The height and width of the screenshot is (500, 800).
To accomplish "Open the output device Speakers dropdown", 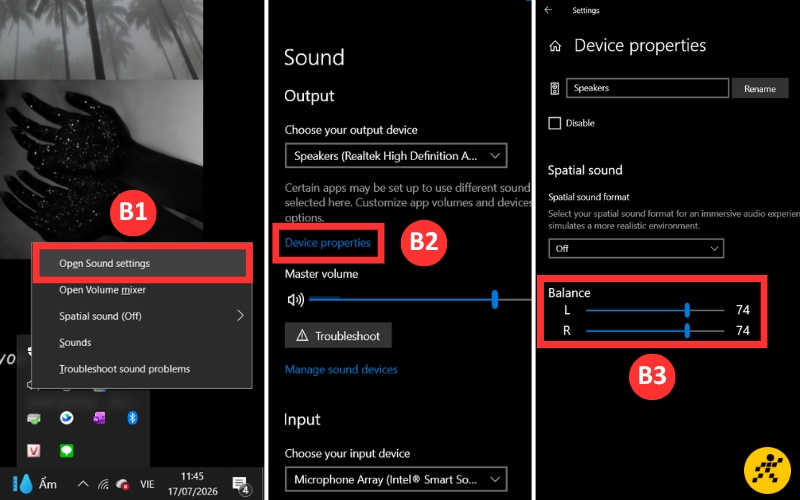I will [396, 156].
